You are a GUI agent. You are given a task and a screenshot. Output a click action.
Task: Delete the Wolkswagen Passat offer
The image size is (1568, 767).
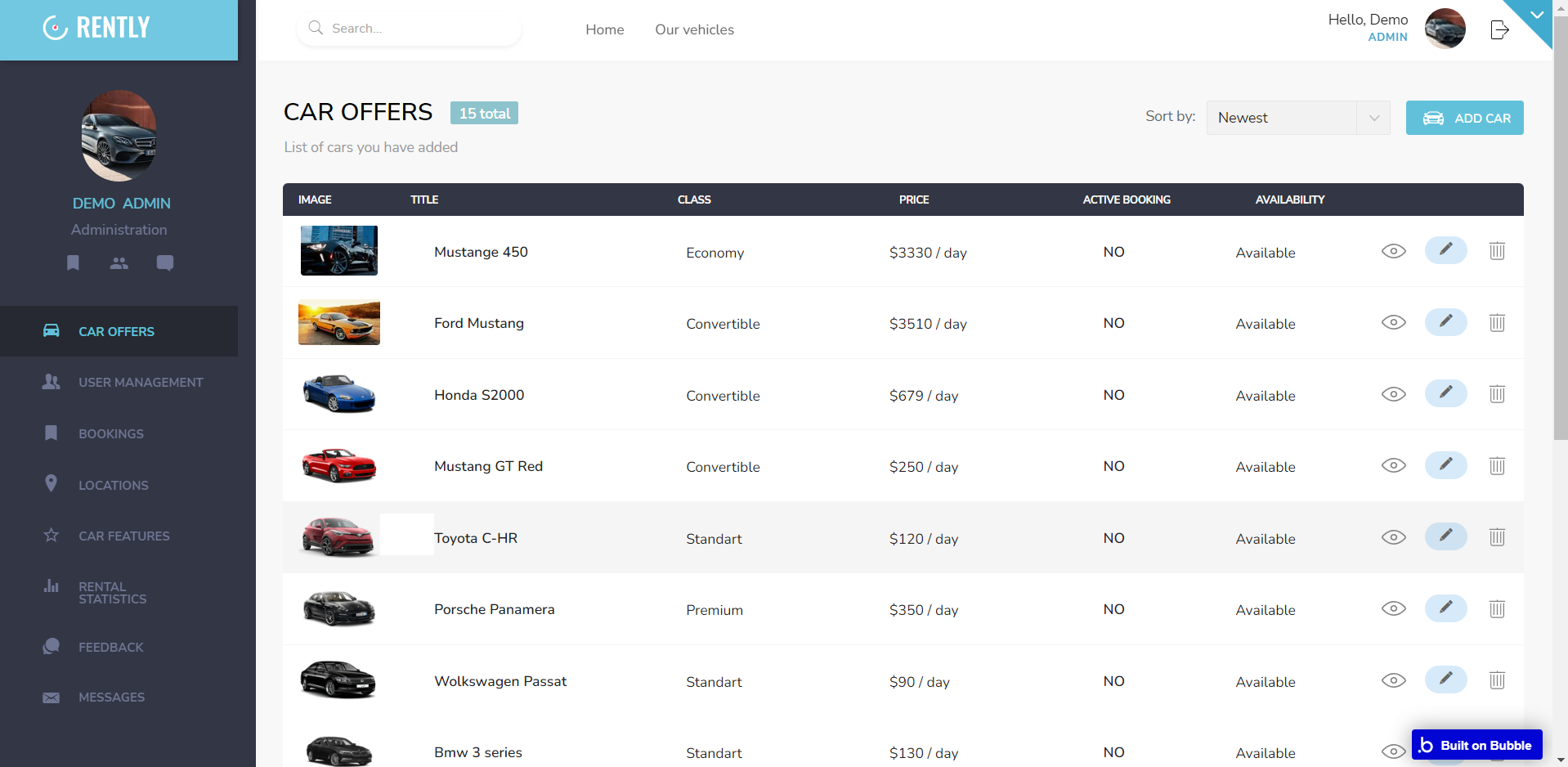coord(1497,680)
